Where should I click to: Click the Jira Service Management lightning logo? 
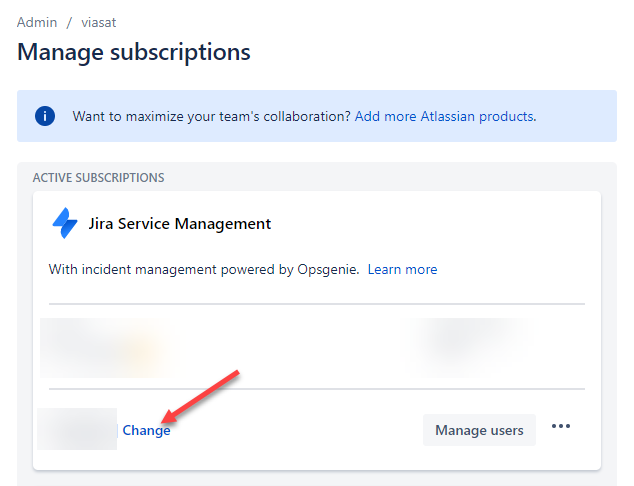coord(65,223)
